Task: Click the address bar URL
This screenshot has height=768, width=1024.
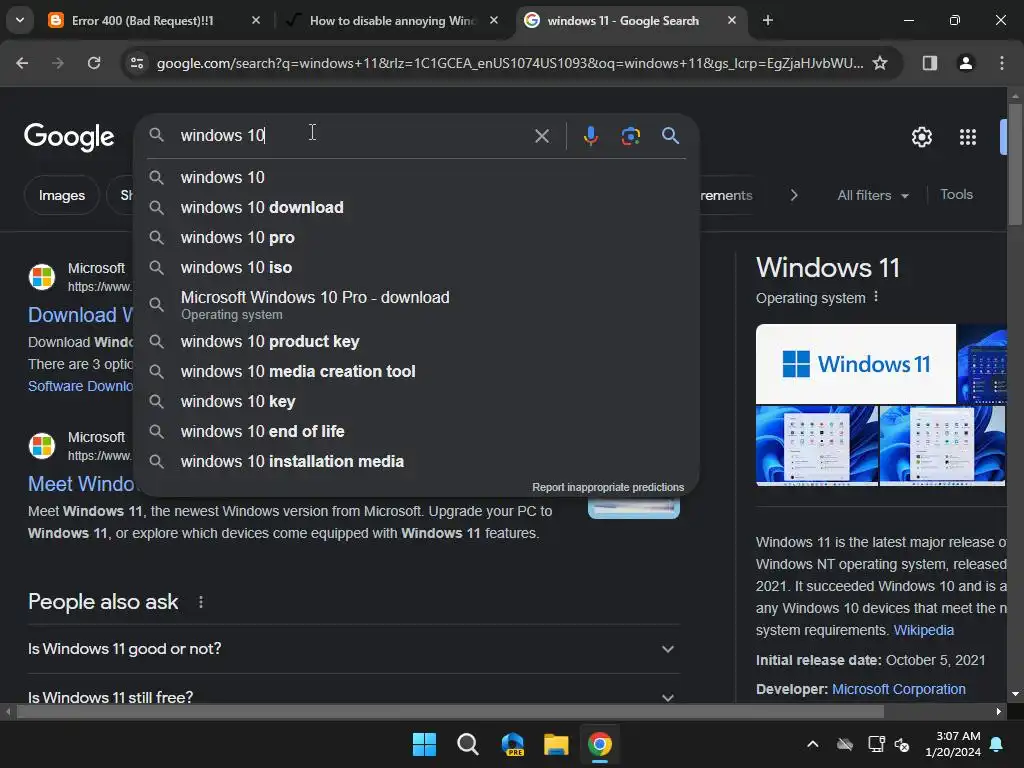Action: (x=509, y=63)
